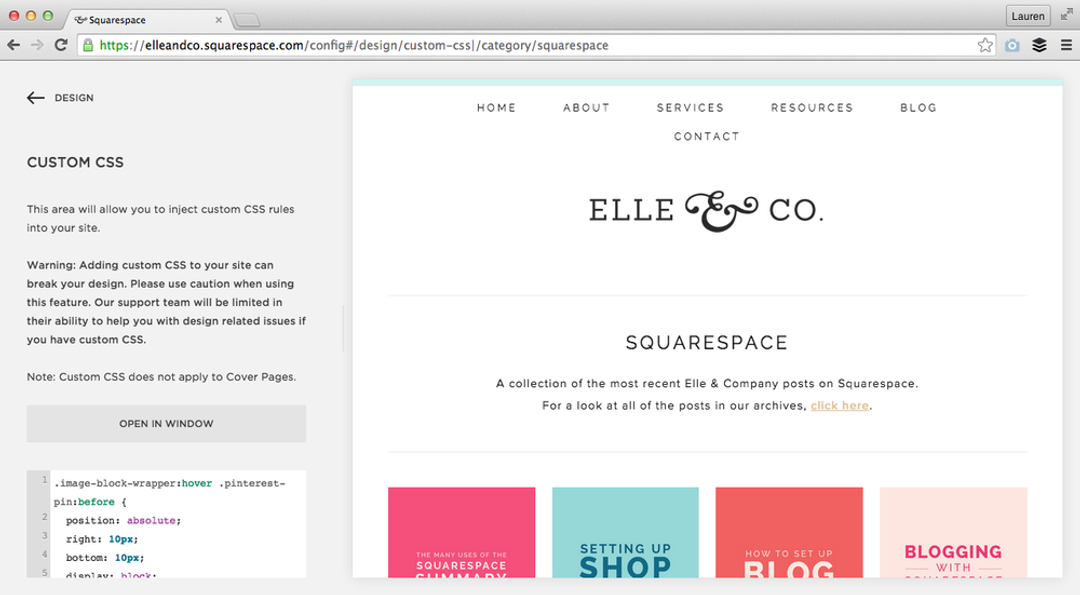Click the Elle & Co. logo
Screen dimensions: 1080x595
point(707,210)
